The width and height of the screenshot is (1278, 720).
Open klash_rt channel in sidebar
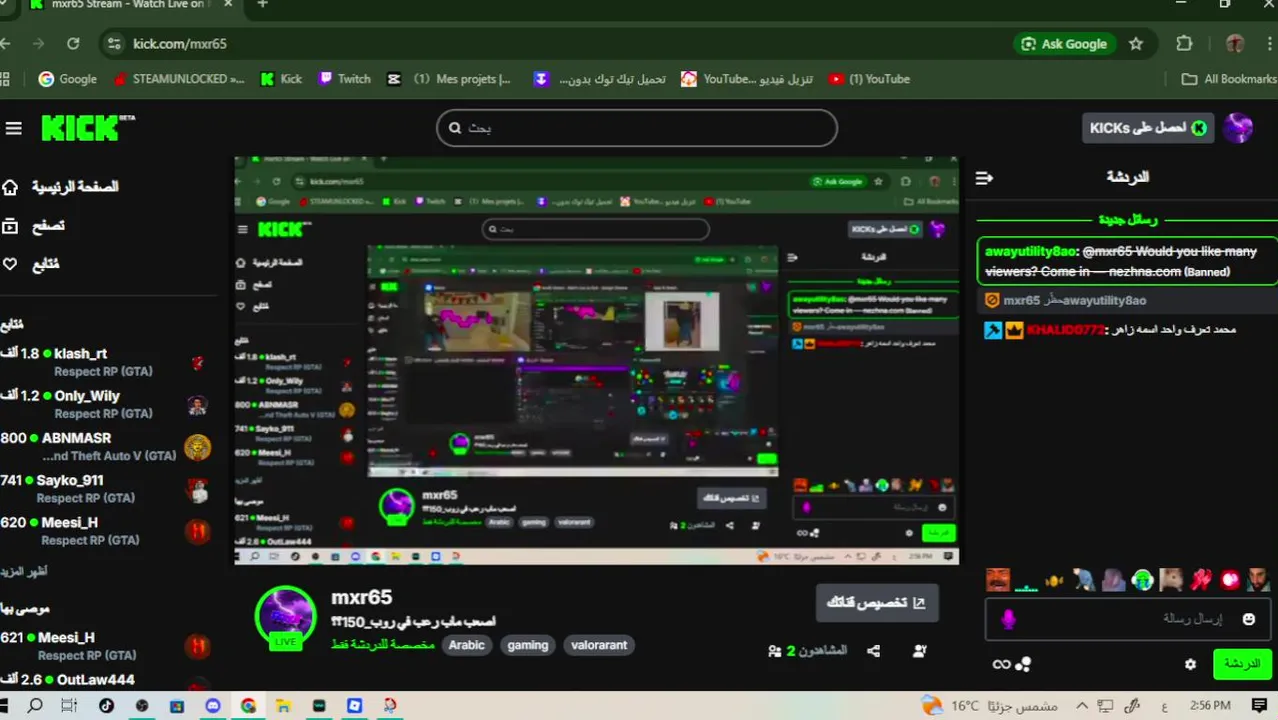tap(104, 362)
